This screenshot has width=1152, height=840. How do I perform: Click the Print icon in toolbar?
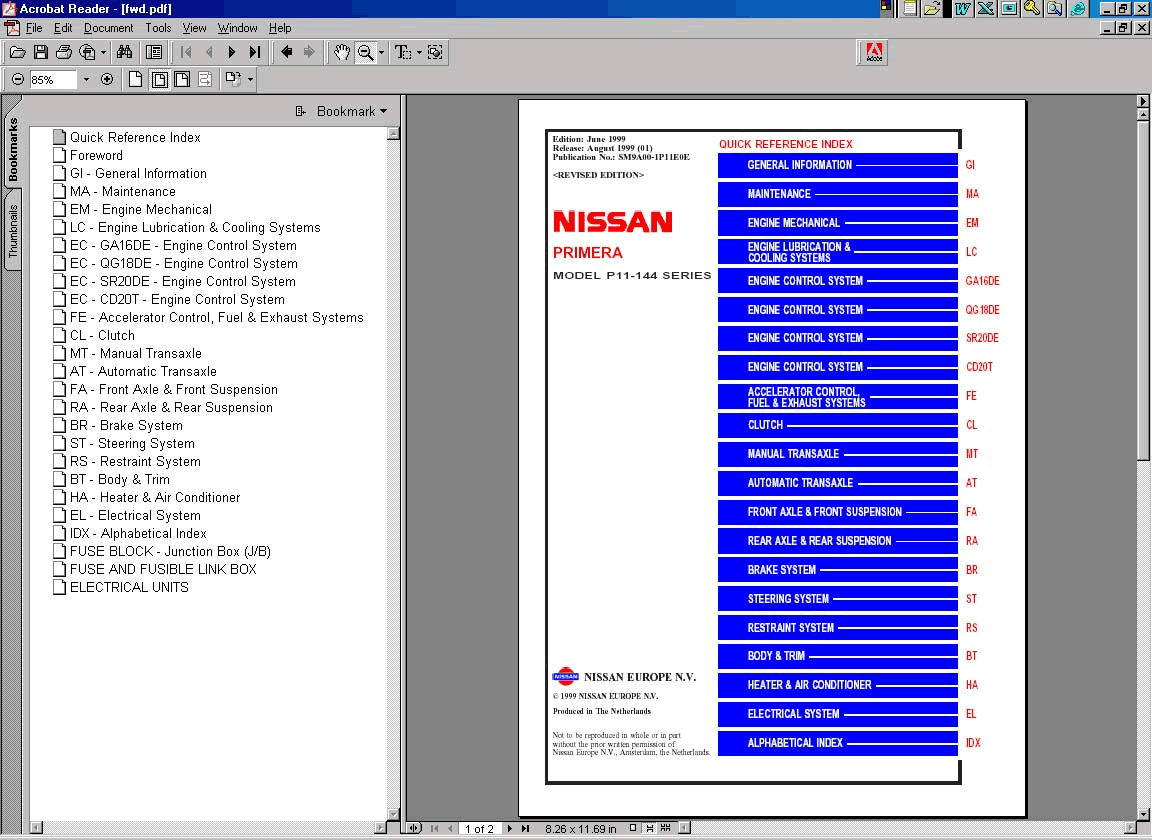click(64, 52)
